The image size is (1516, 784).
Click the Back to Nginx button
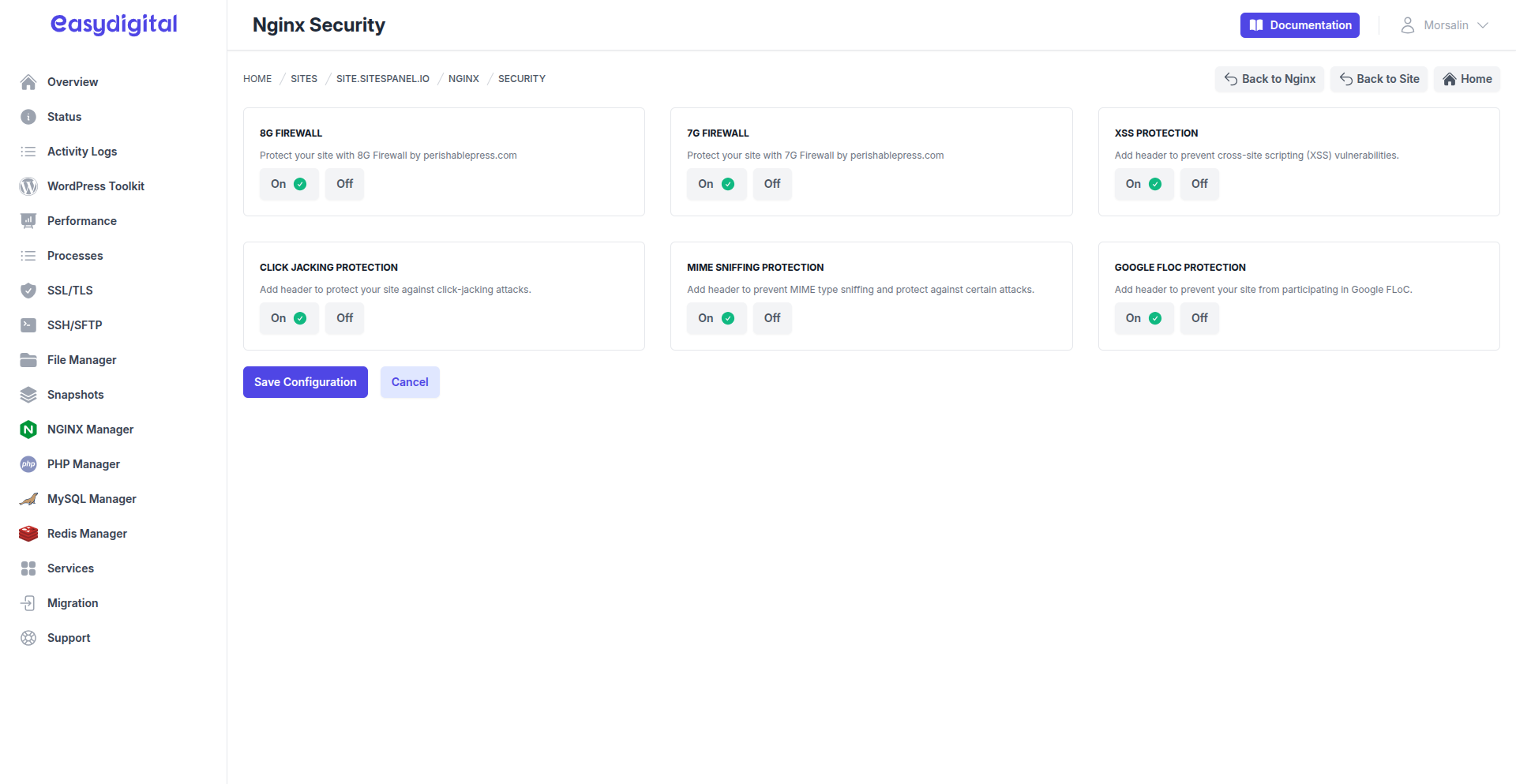click(1269, 78)
